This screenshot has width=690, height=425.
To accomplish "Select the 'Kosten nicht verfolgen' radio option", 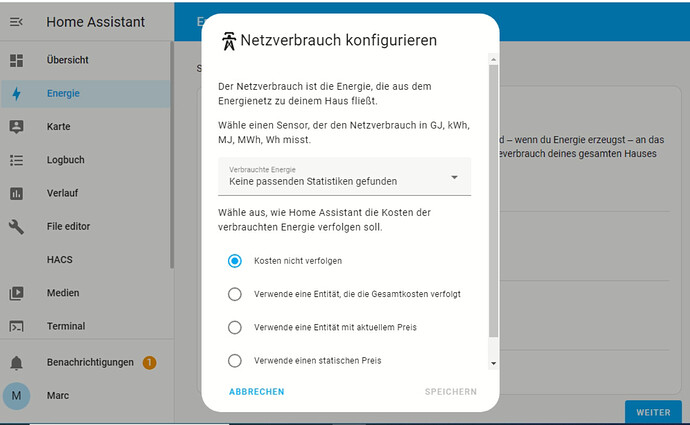I will coord(235,261).
